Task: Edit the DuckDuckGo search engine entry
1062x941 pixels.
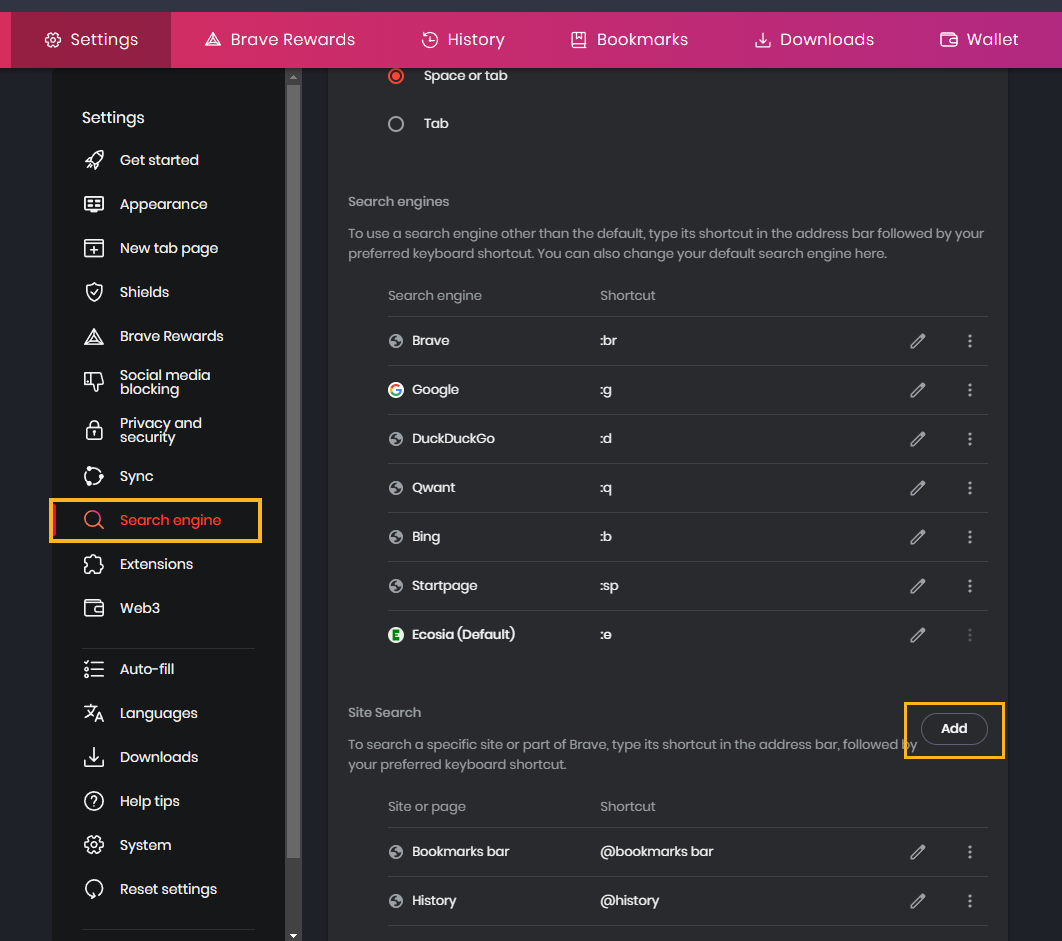Action: tap(917, 439)
